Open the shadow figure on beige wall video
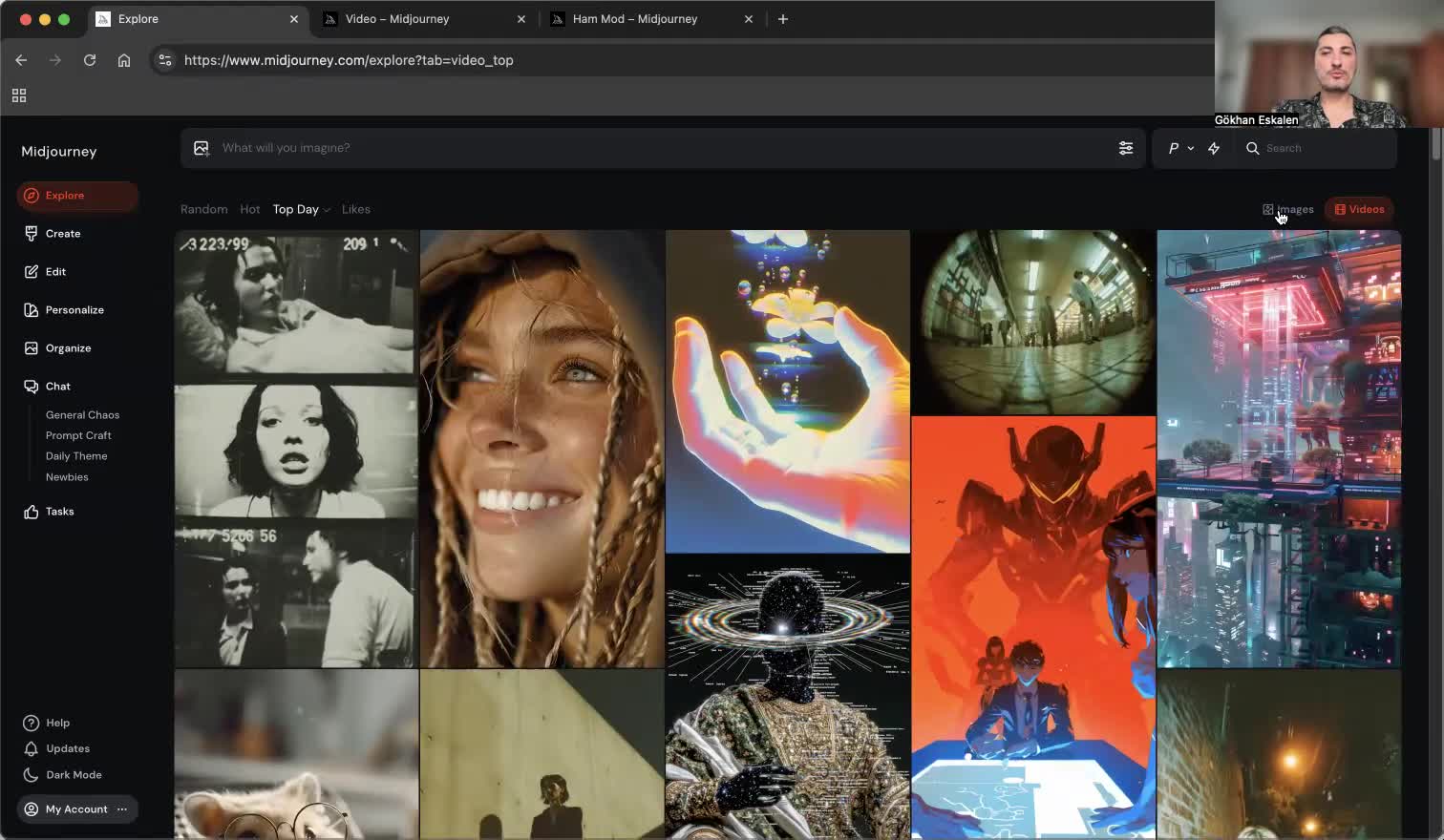Viewport: 1444px width, 840px height. 541,755
